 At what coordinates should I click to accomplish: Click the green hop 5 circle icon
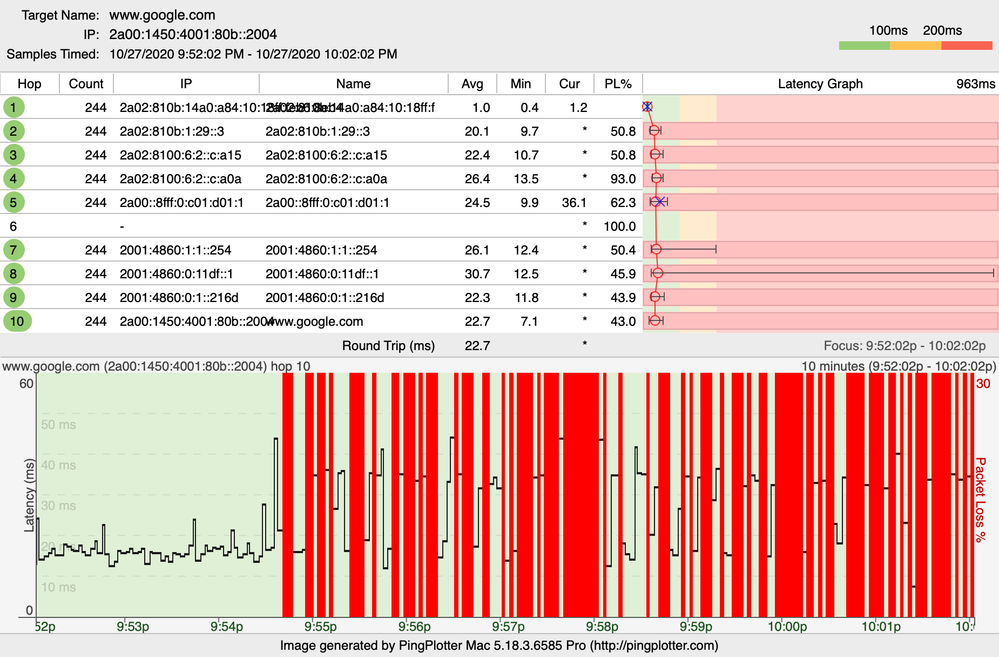(x=13, y=202)
